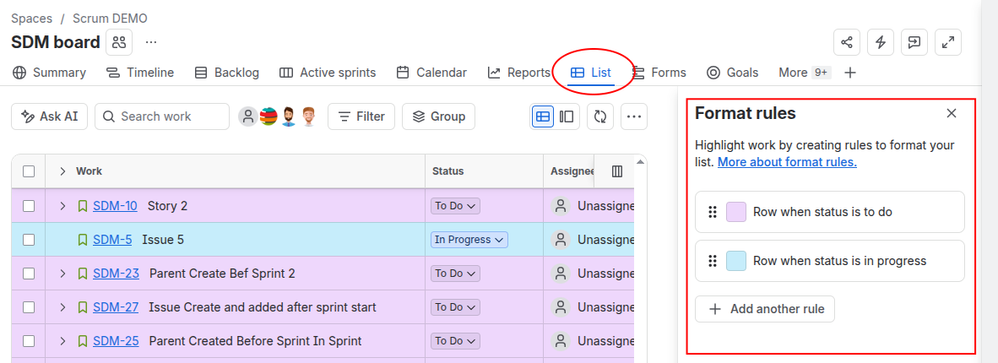Image resolution: width=998 pixels, height=363 pixels.
Task: Open the Timeline tab
Action: (x=140, y=73)
